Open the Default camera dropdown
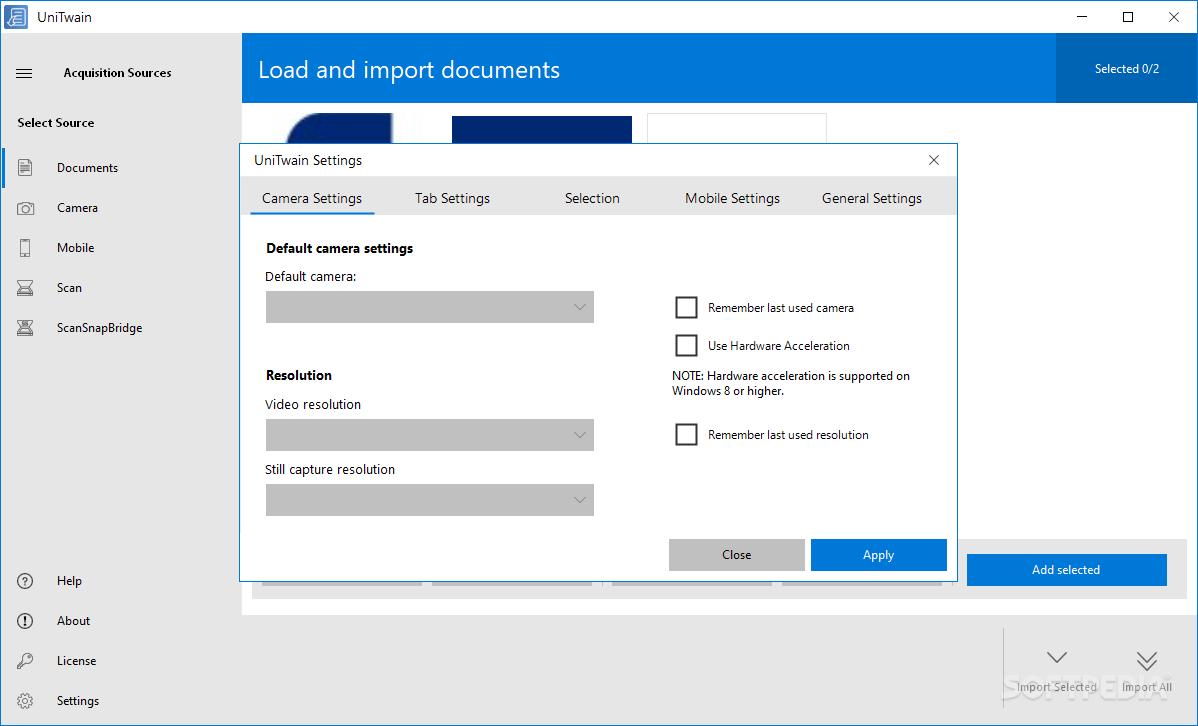 (x=429, y=306)
